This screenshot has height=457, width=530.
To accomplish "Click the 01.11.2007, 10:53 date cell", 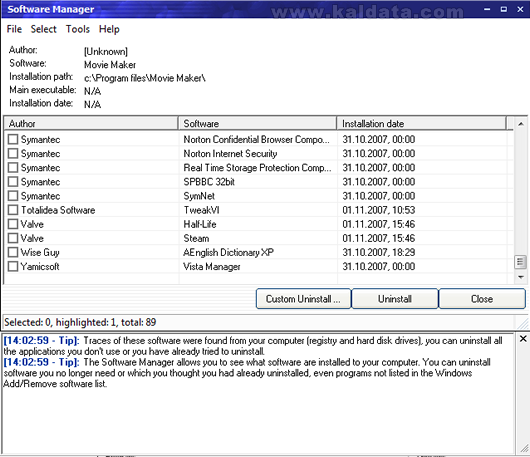I will tap(379, 210).
